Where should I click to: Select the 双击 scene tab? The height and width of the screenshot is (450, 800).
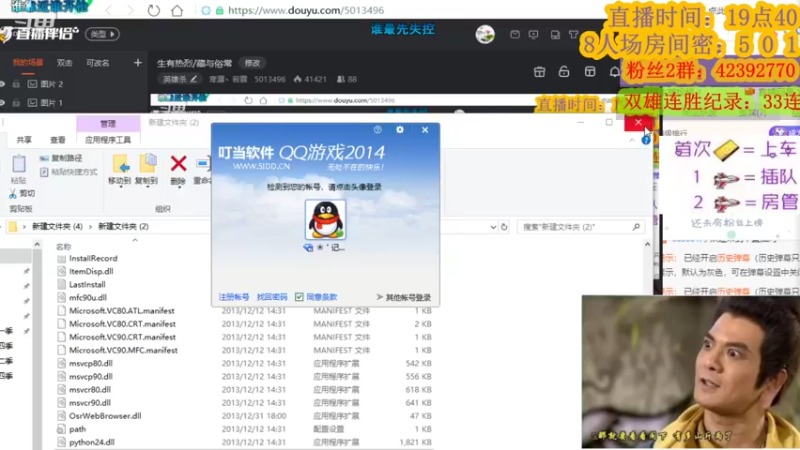pyautogui.click(x=64, y=63)
